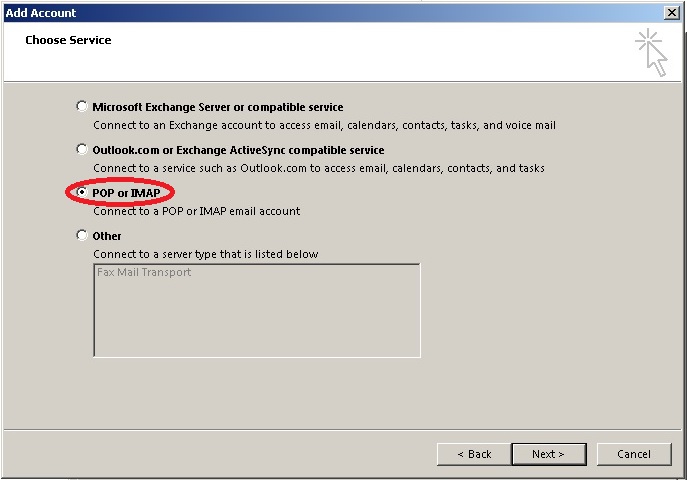Choose the Outlook.com or Exchange ActiveSync radio button

point(81,149)
